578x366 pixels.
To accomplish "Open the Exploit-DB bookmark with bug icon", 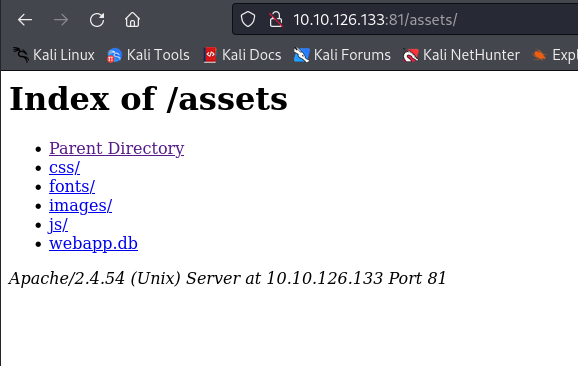I will click(555, 55).
